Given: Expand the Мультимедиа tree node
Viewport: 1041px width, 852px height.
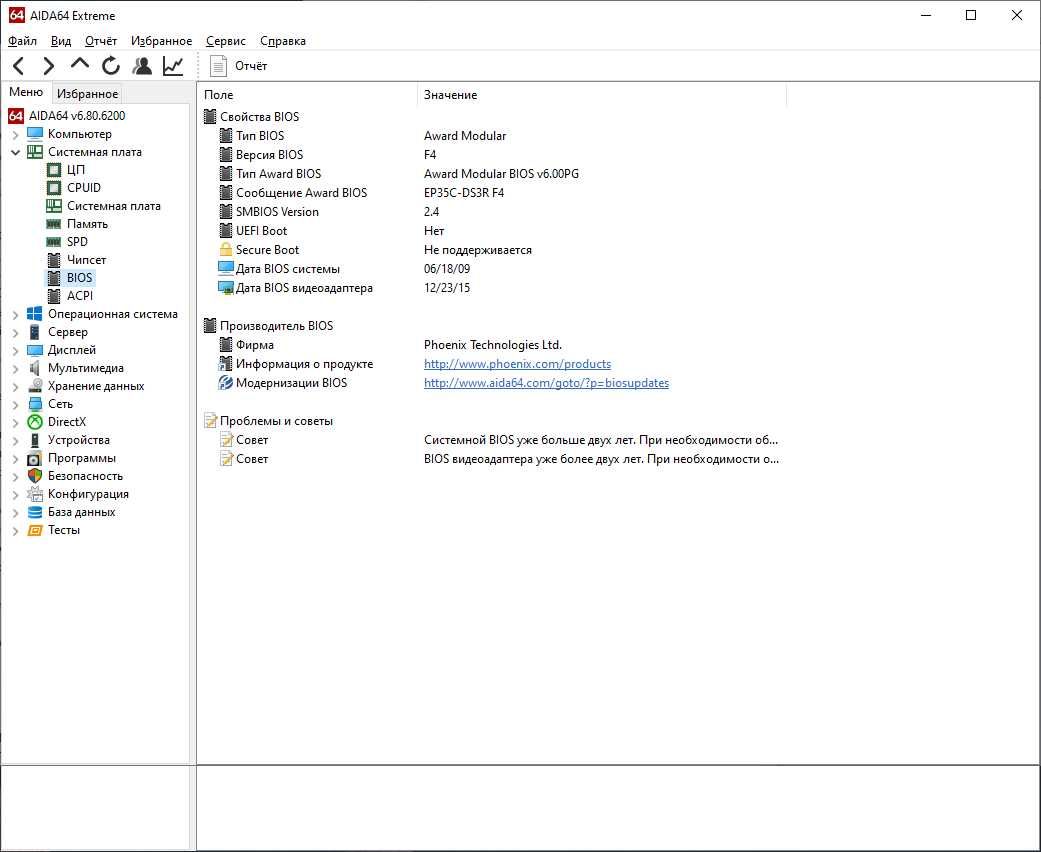Looking at the screenshot, I should (15, 368).
